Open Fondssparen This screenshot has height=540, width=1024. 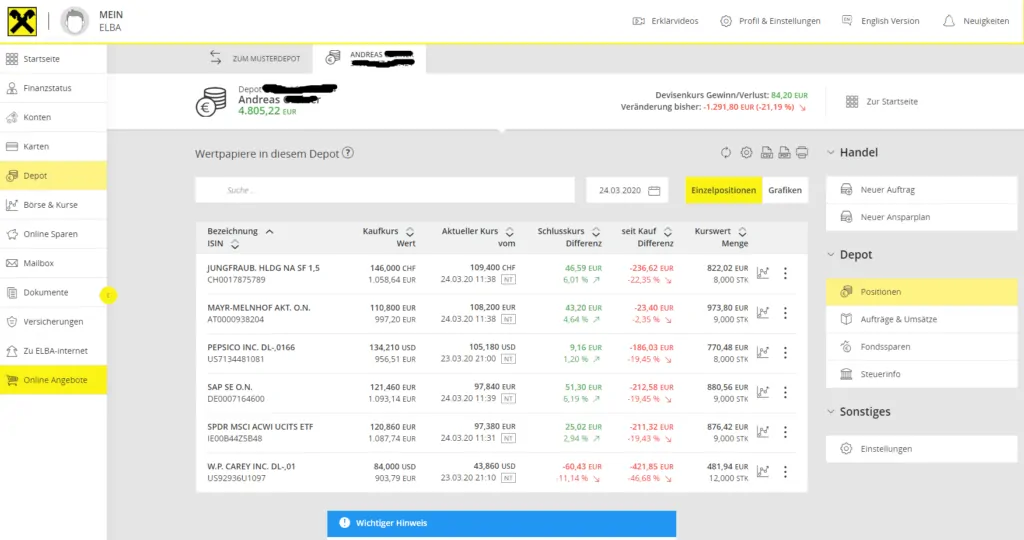[921, 347]
